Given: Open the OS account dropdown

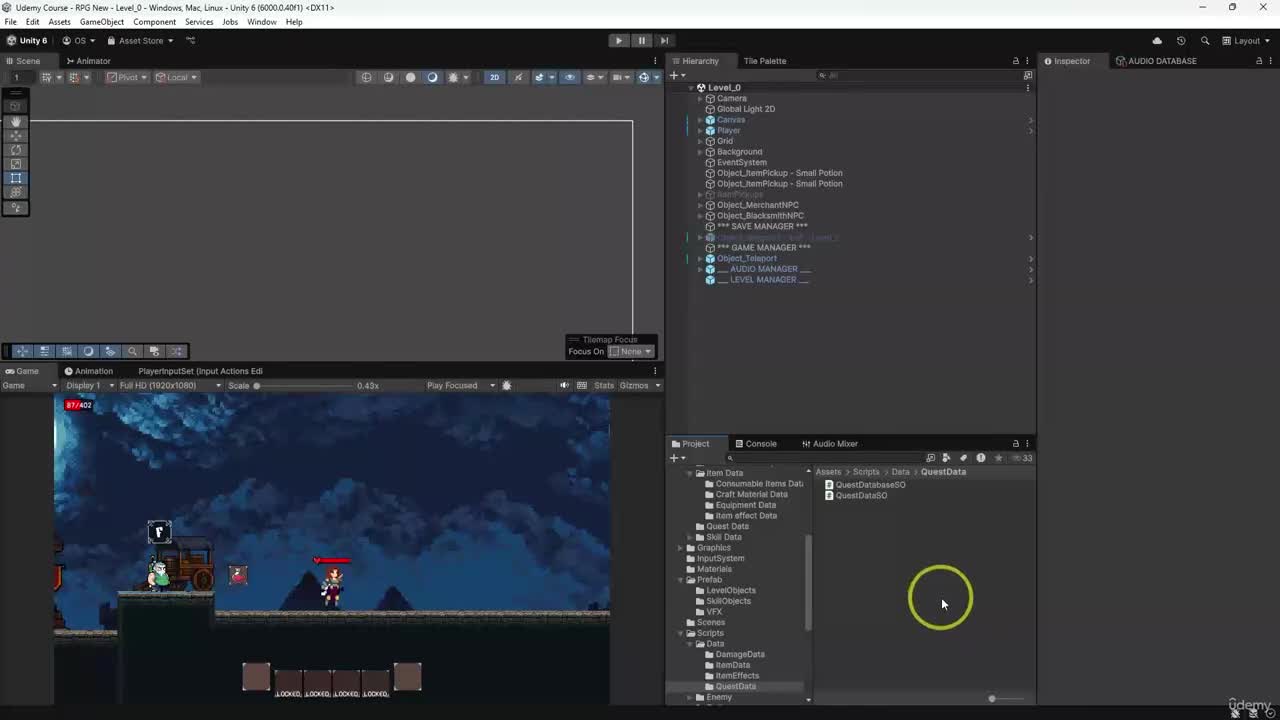Looking at the screenshot, I should point(79,41).
